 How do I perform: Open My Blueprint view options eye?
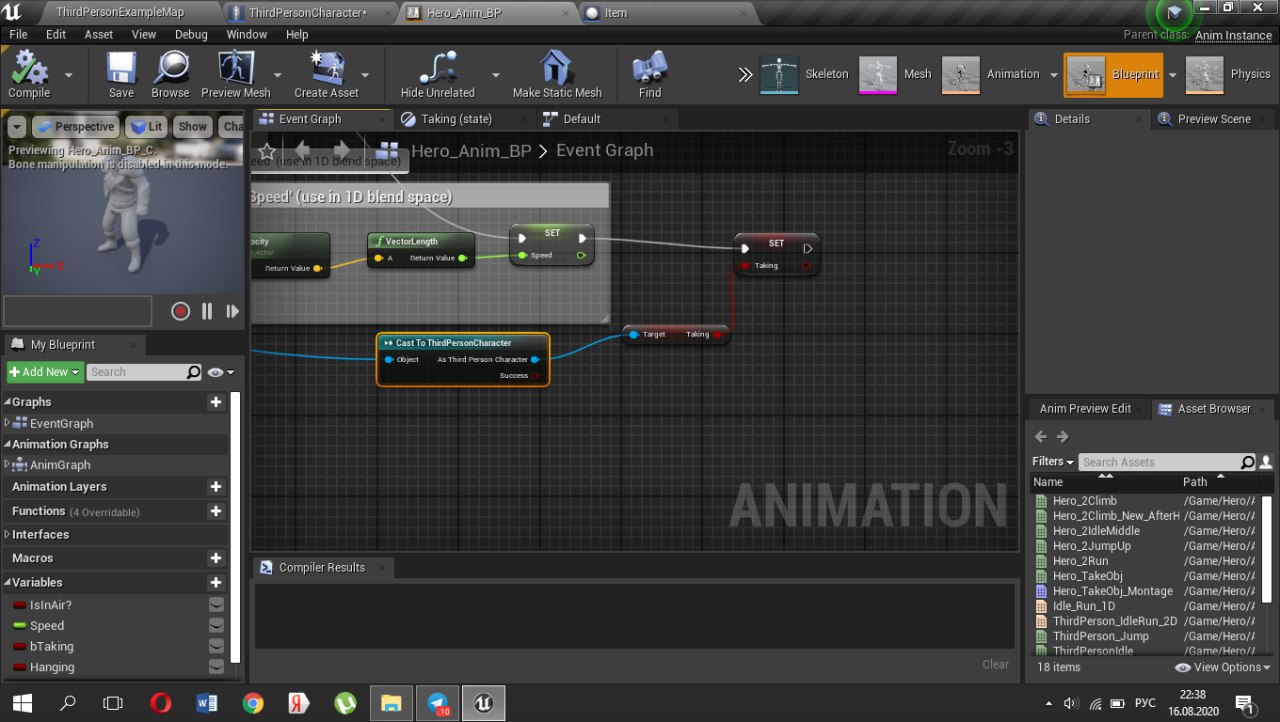tap(220, 372)
